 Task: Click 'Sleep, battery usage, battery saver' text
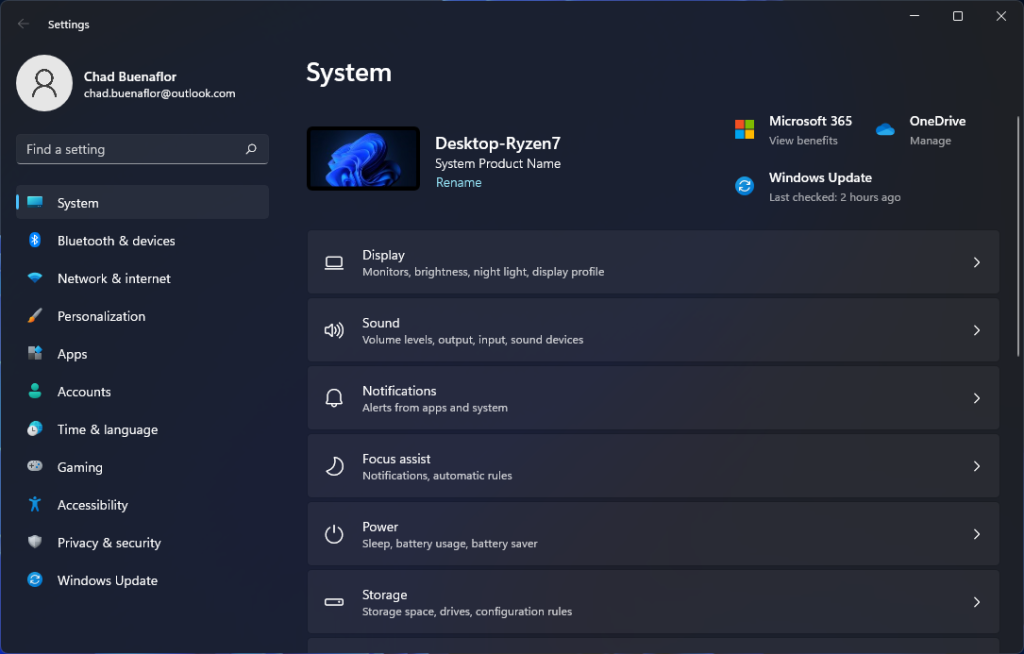[450, 544]
